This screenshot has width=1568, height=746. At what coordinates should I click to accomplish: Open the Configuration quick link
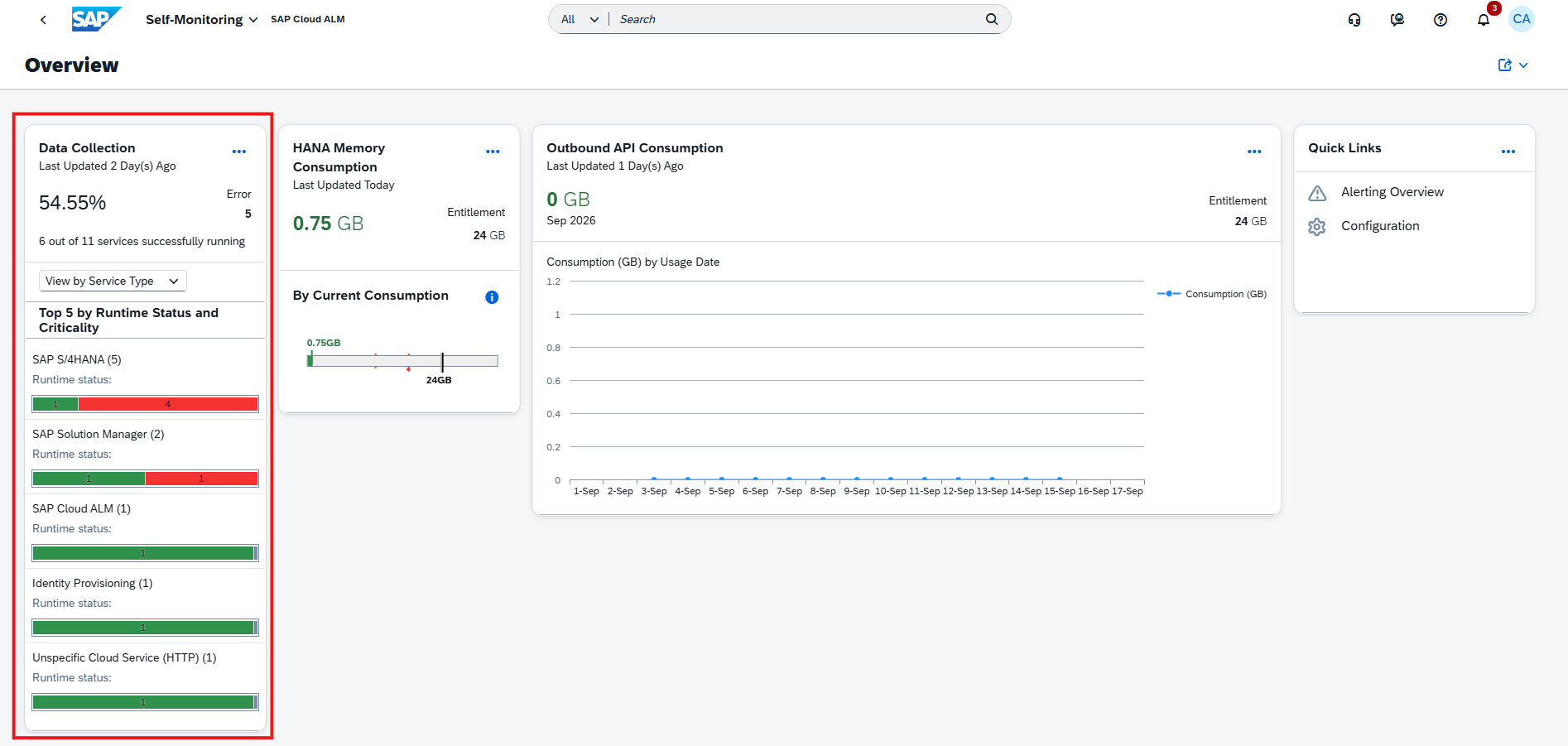click(1380, 226)
